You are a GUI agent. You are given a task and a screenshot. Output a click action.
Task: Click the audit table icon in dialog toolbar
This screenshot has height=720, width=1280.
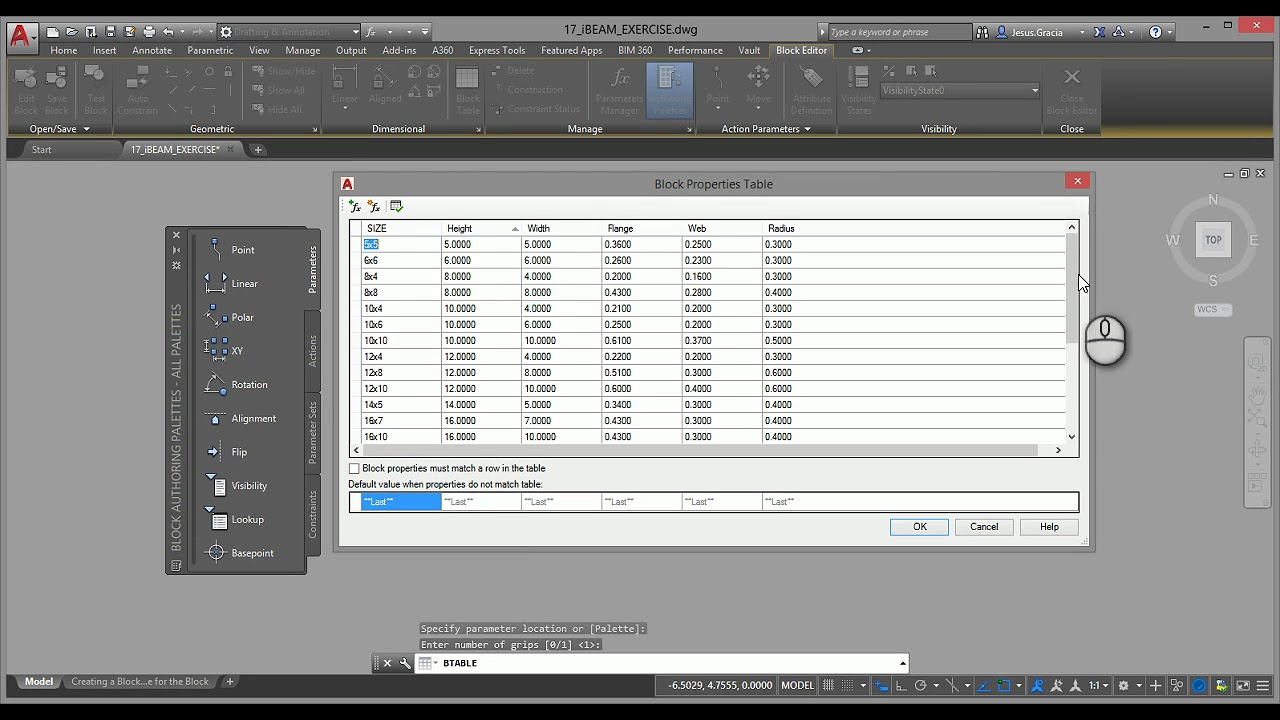pos(396,206)
